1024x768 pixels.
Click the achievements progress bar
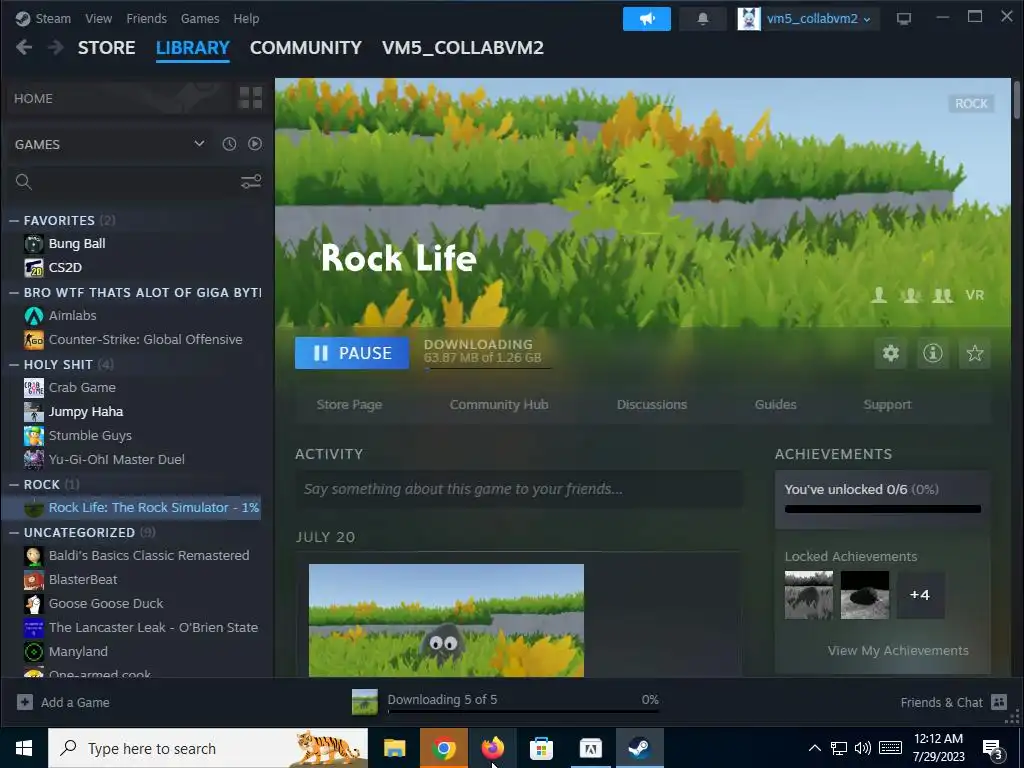pos(882,509)
